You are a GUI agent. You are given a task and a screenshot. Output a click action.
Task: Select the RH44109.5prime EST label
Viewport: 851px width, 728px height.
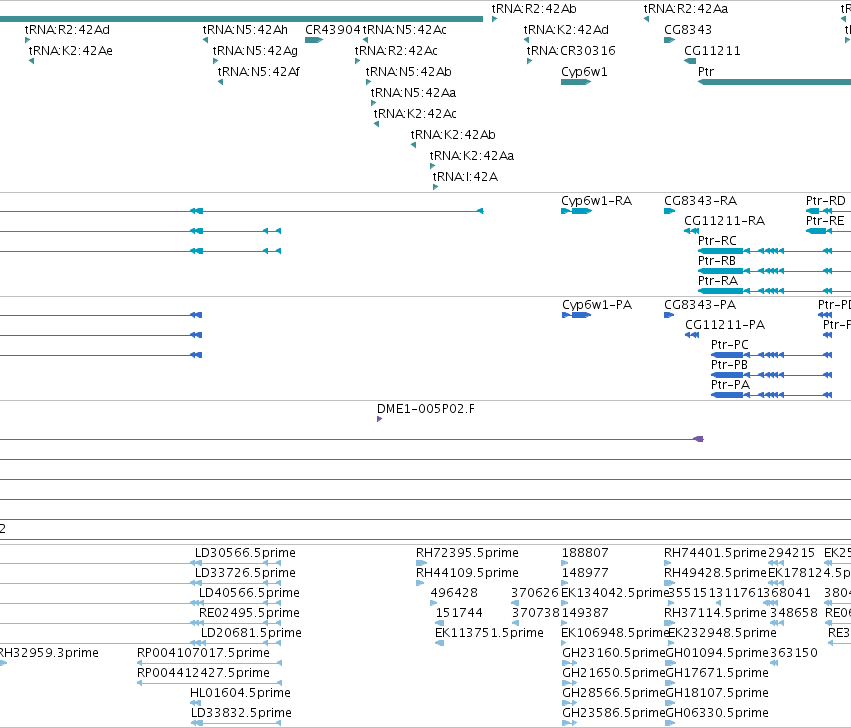coord(467,573)
